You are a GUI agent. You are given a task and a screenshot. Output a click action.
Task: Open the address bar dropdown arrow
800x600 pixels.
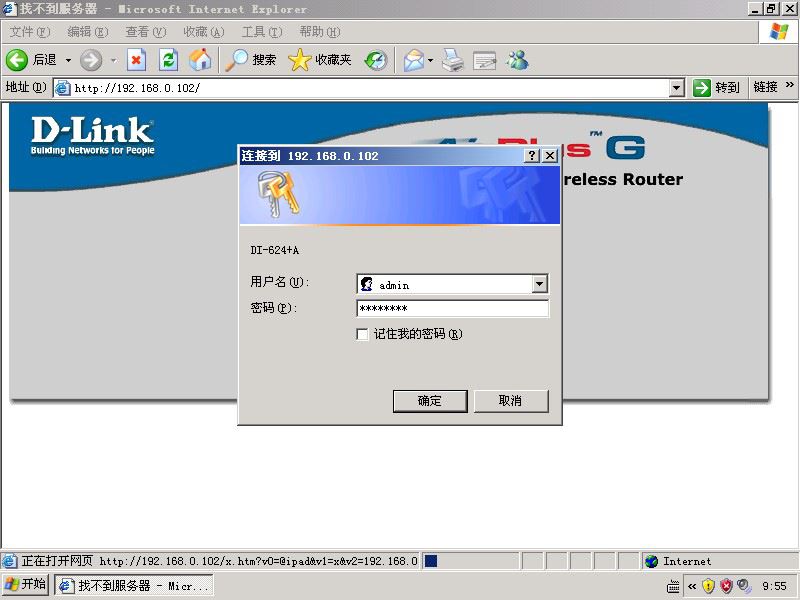[676, 88]
